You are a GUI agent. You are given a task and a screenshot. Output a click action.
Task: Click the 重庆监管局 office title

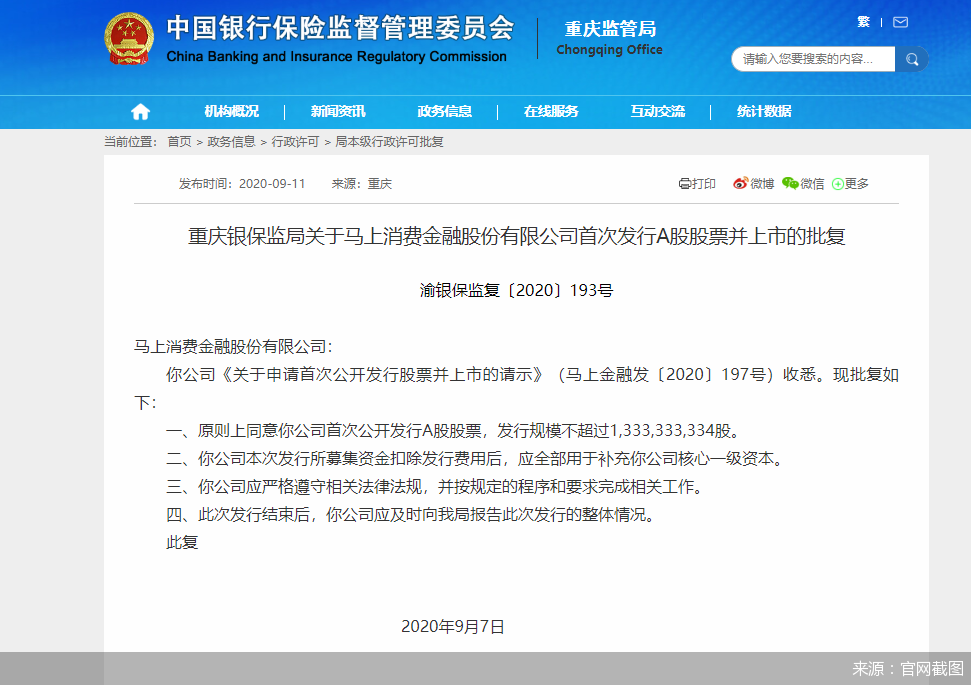610,29
